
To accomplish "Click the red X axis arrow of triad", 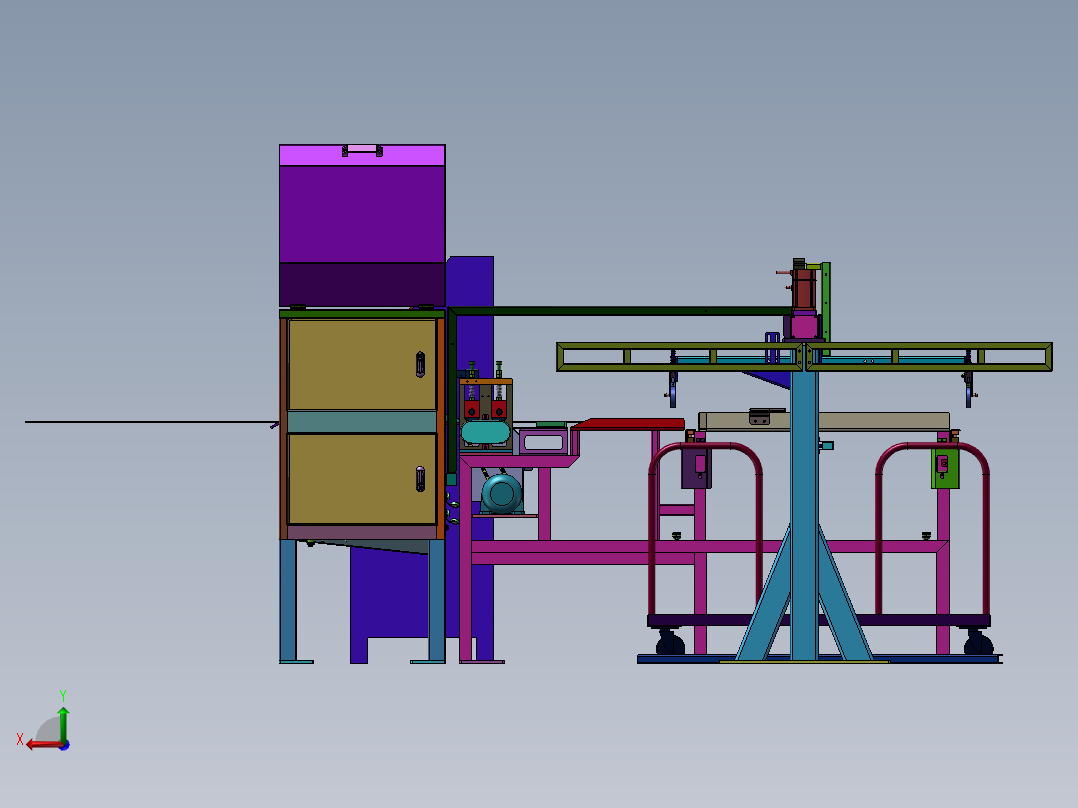I will tap(43, 745).
